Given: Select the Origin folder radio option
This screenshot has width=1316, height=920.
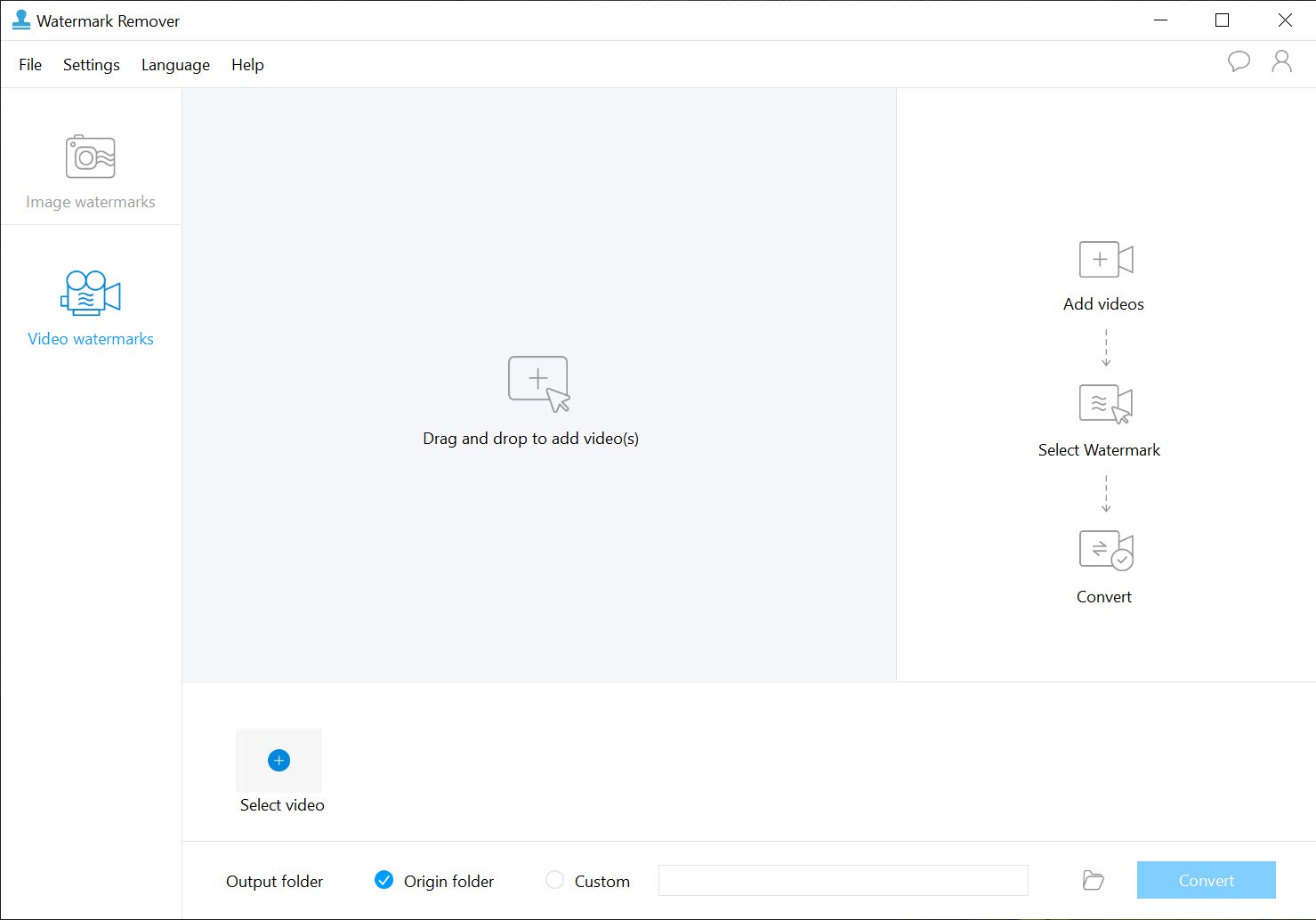Looking at the screenshot, I should (x=384, y=880).
